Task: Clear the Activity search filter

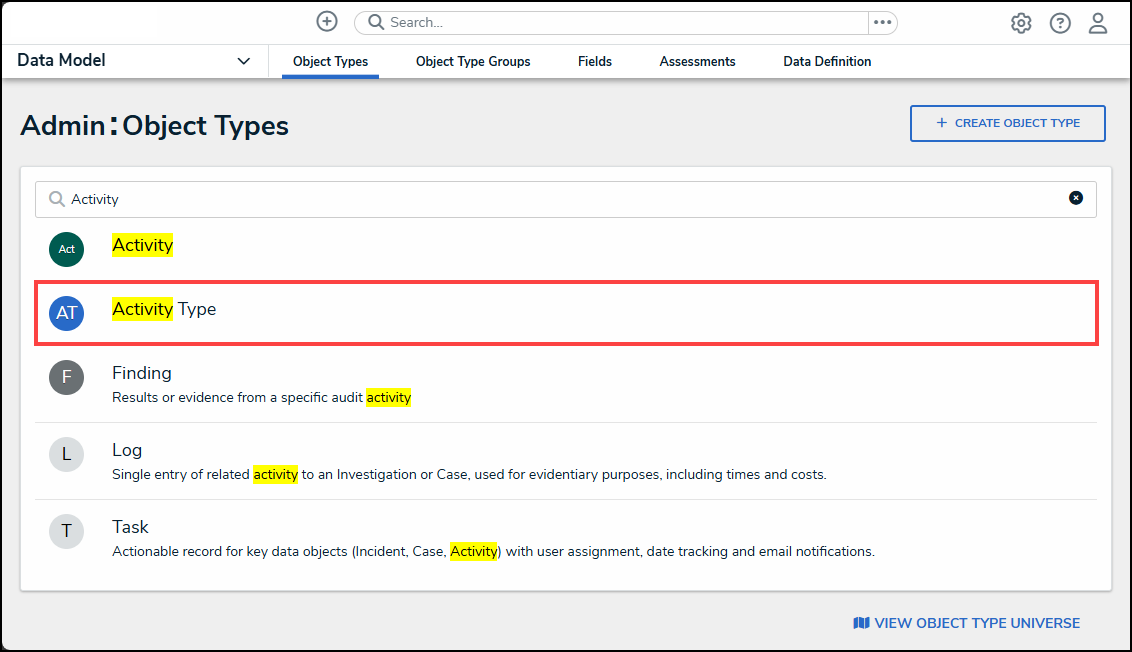Action: click(x=1076, y=198)
